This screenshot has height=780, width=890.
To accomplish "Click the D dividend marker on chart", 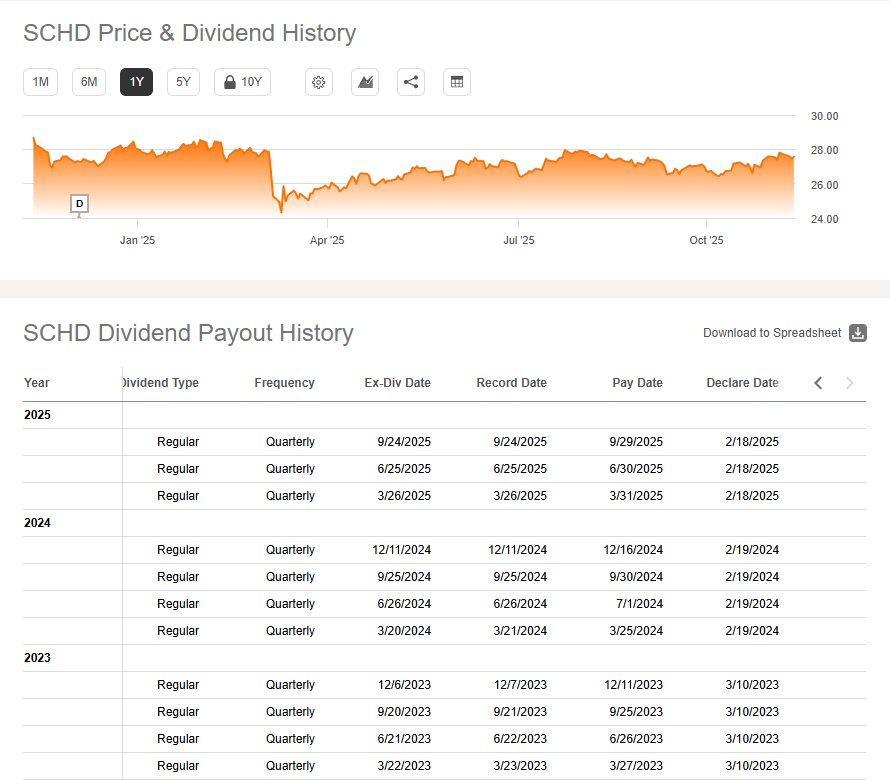I will (x=79, y=204).
